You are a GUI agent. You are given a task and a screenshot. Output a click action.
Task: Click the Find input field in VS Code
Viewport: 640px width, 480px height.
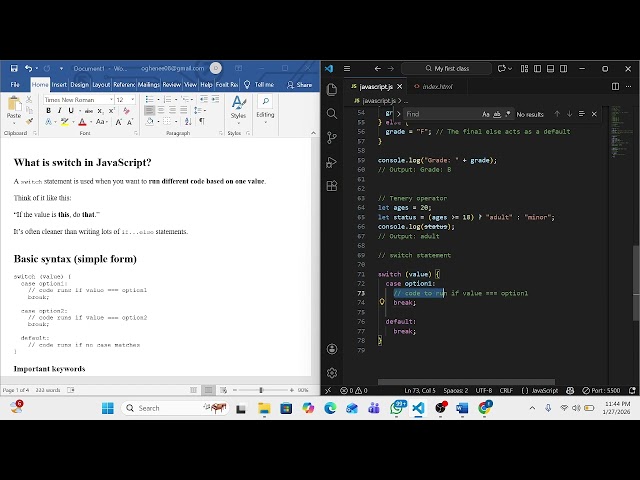click(442, 114)
